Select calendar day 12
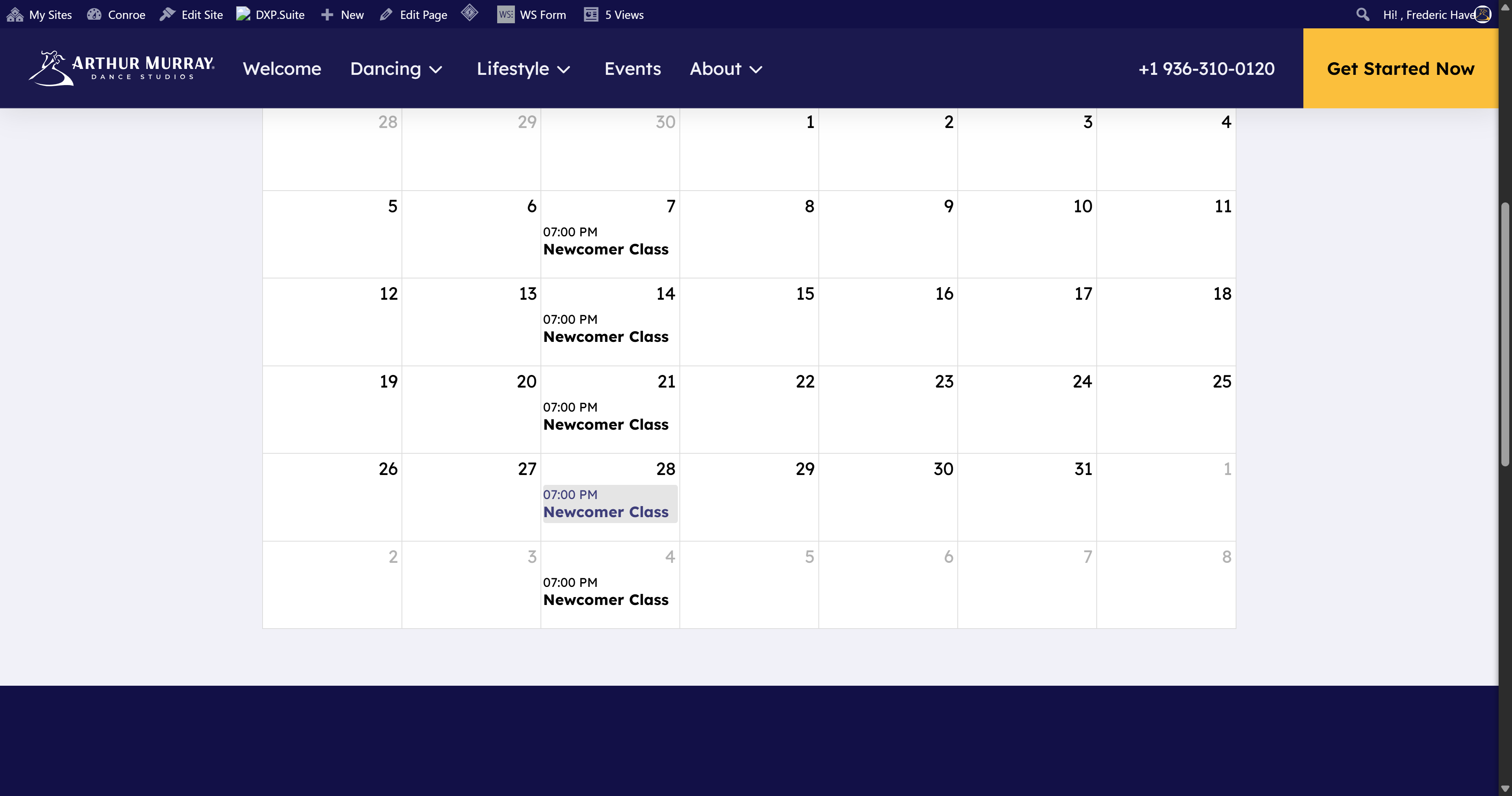This screenshot has width=1512, height=796. click(389, 294)
